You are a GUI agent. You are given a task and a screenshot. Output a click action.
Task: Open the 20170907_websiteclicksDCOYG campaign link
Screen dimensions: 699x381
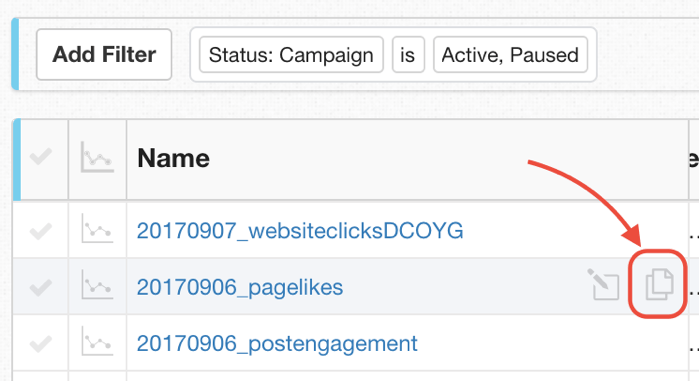coord(300,231)
